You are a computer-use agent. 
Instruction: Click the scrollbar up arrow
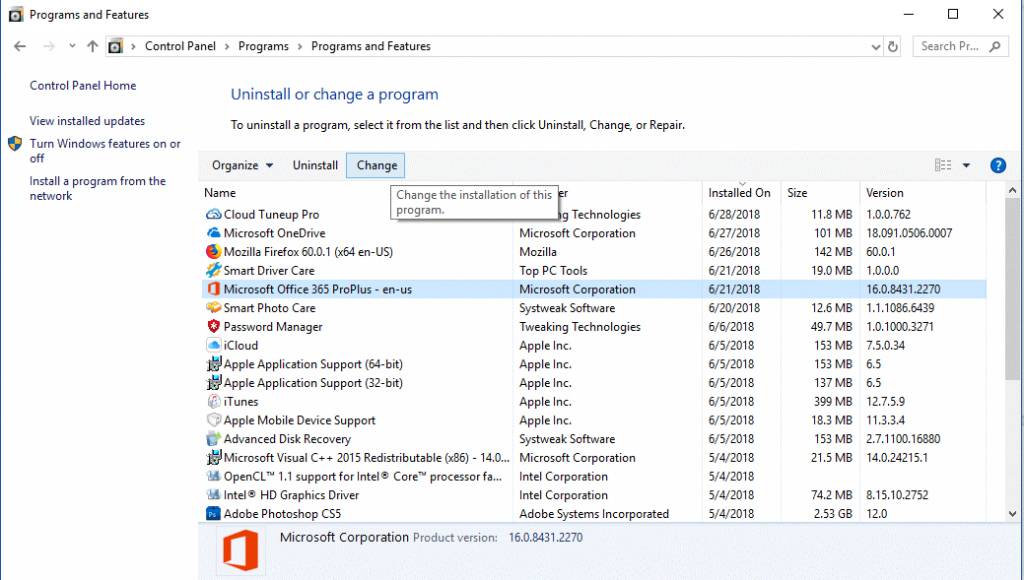click(1012, 191)
